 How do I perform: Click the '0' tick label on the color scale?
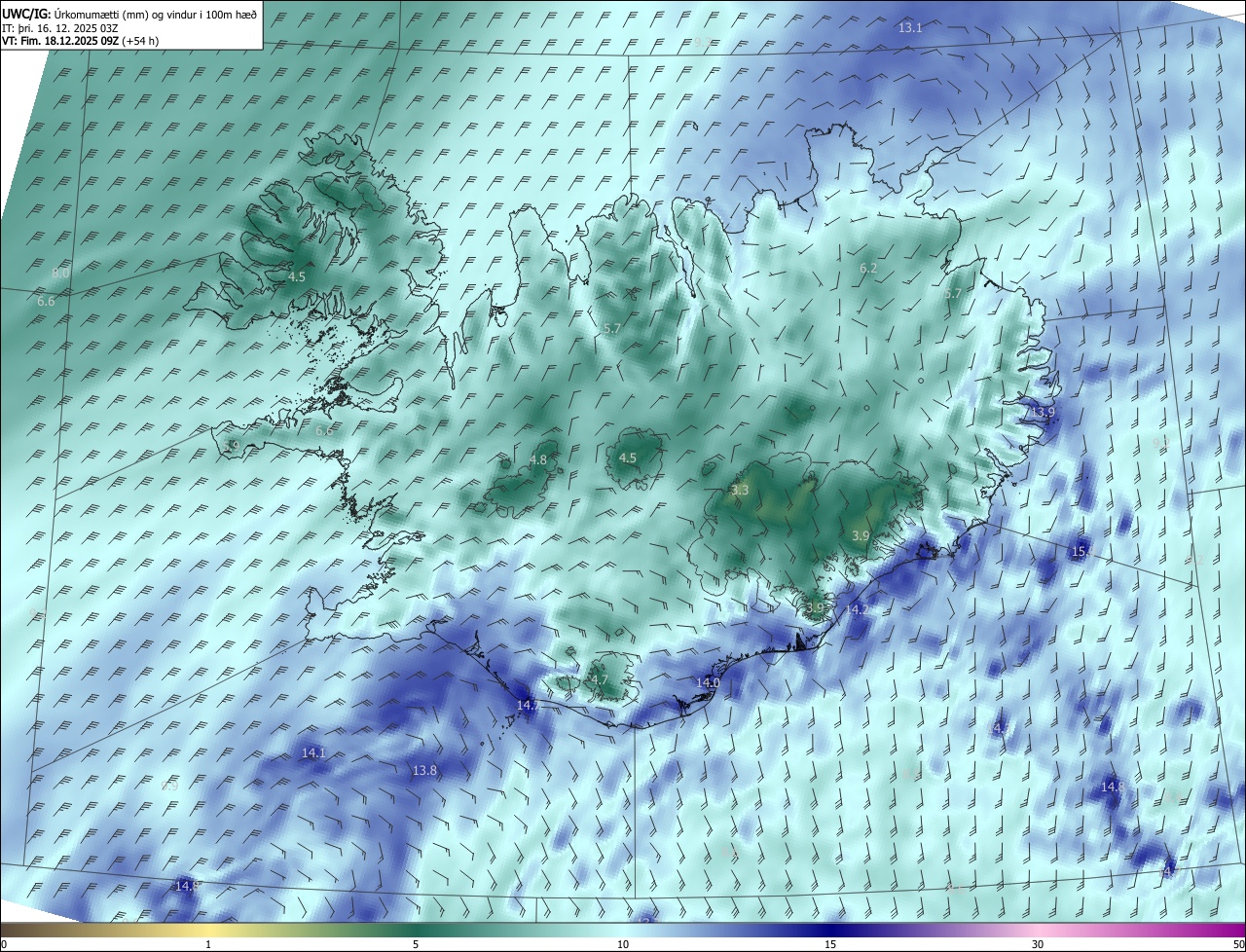[3, 944]
